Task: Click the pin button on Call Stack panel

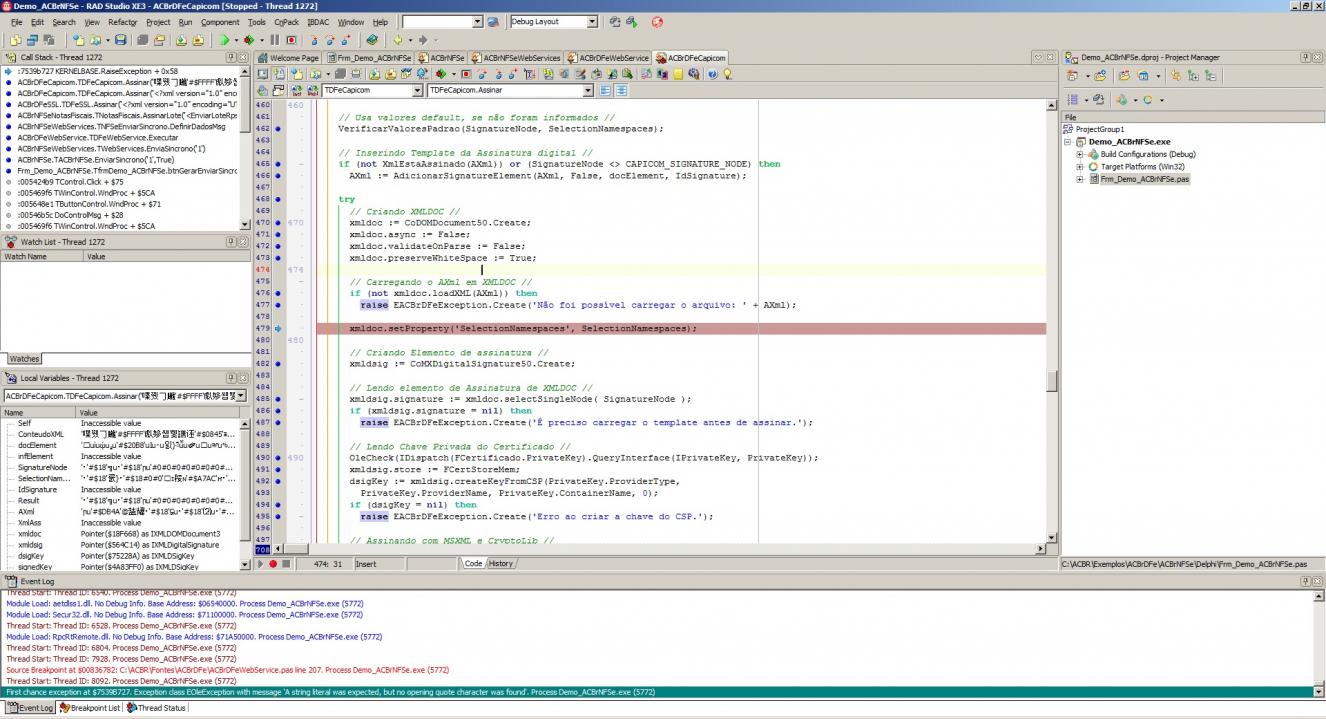Action: click(x=230, y=58)
